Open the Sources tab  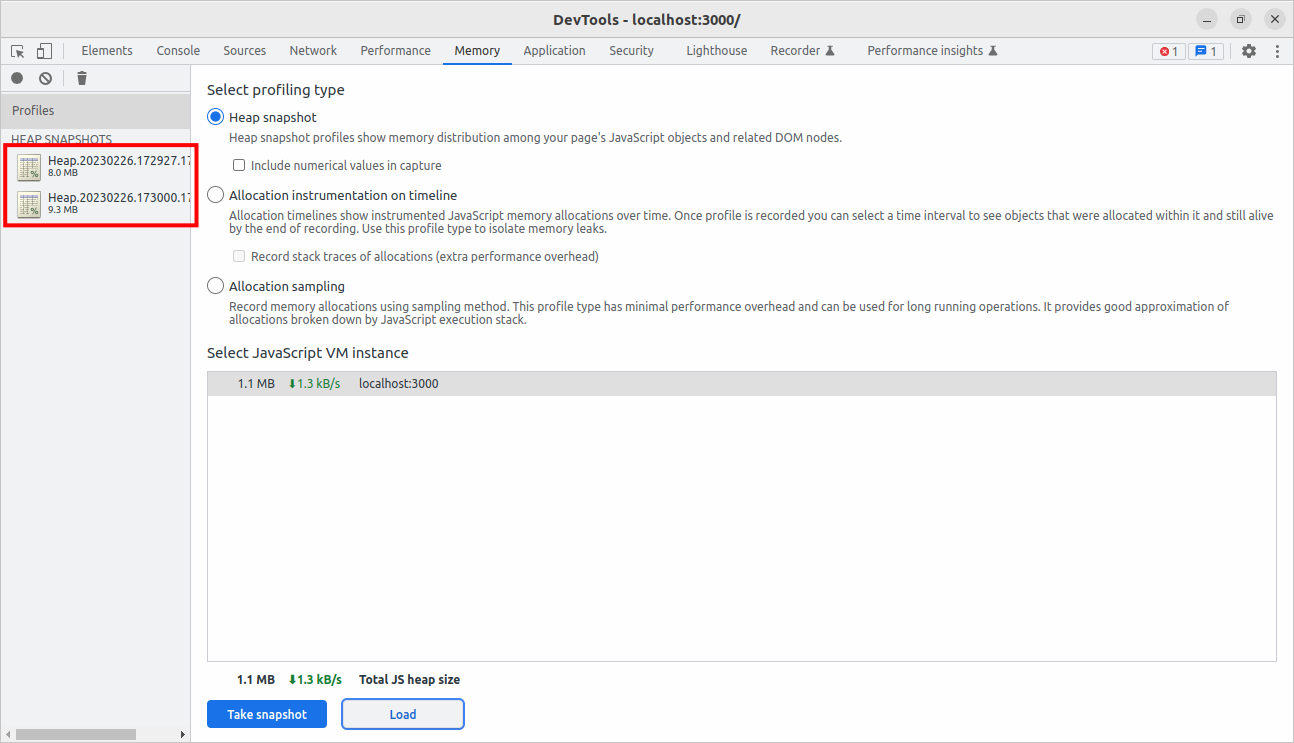(x=245, y=51)
